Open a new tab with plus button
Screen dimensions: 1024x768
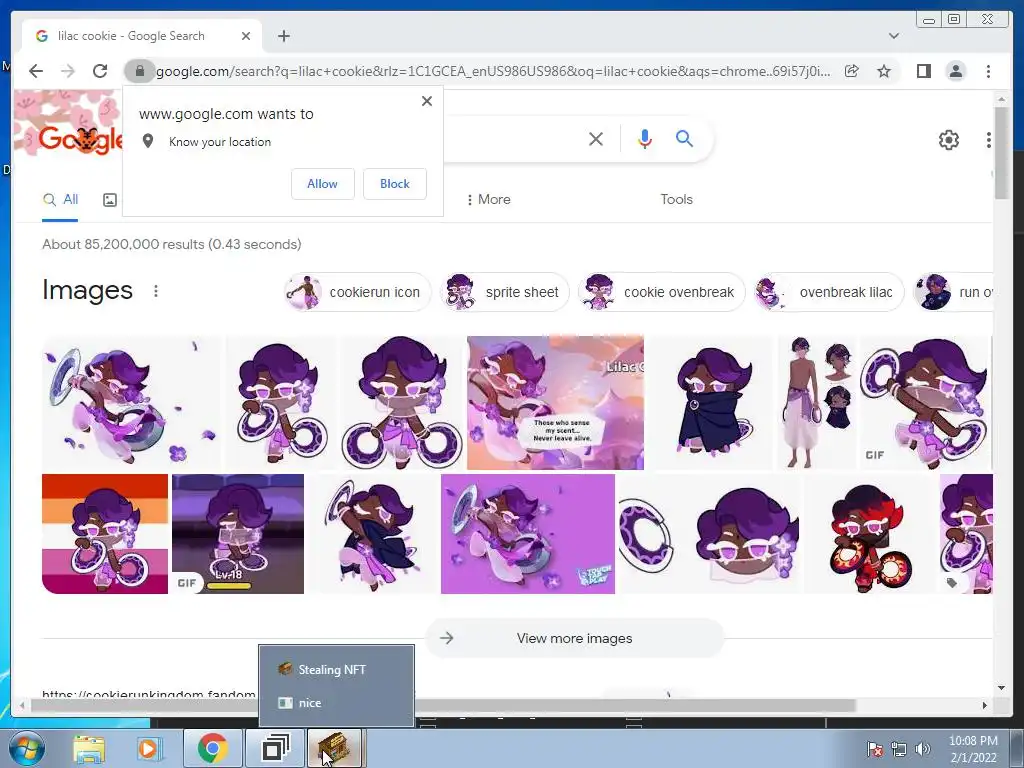pyautogui.click(x=283, y=36)
